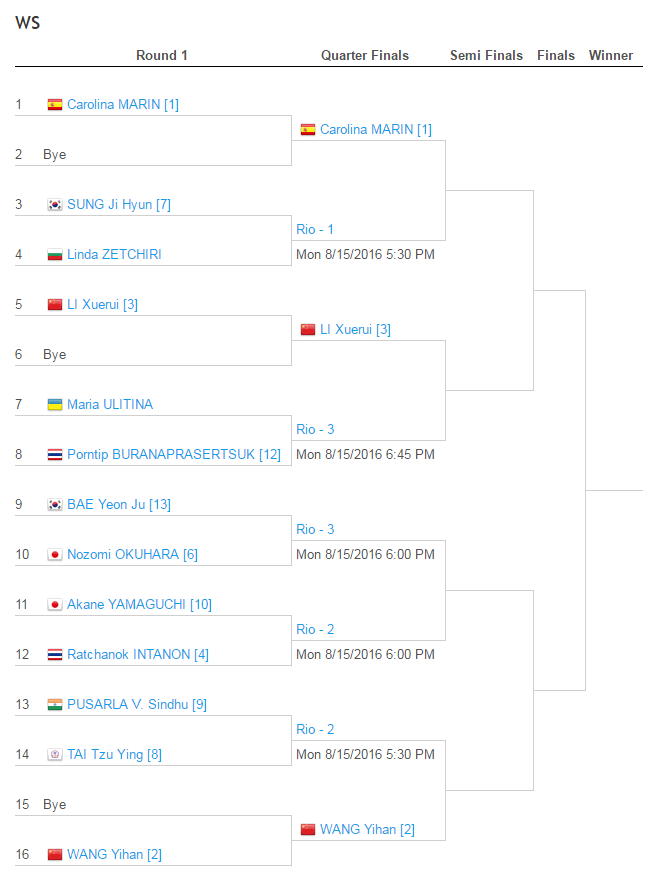The image size is (662, 880).
Task: Select Ratchanok INTANON [4] player link
Action: point(138,654)
